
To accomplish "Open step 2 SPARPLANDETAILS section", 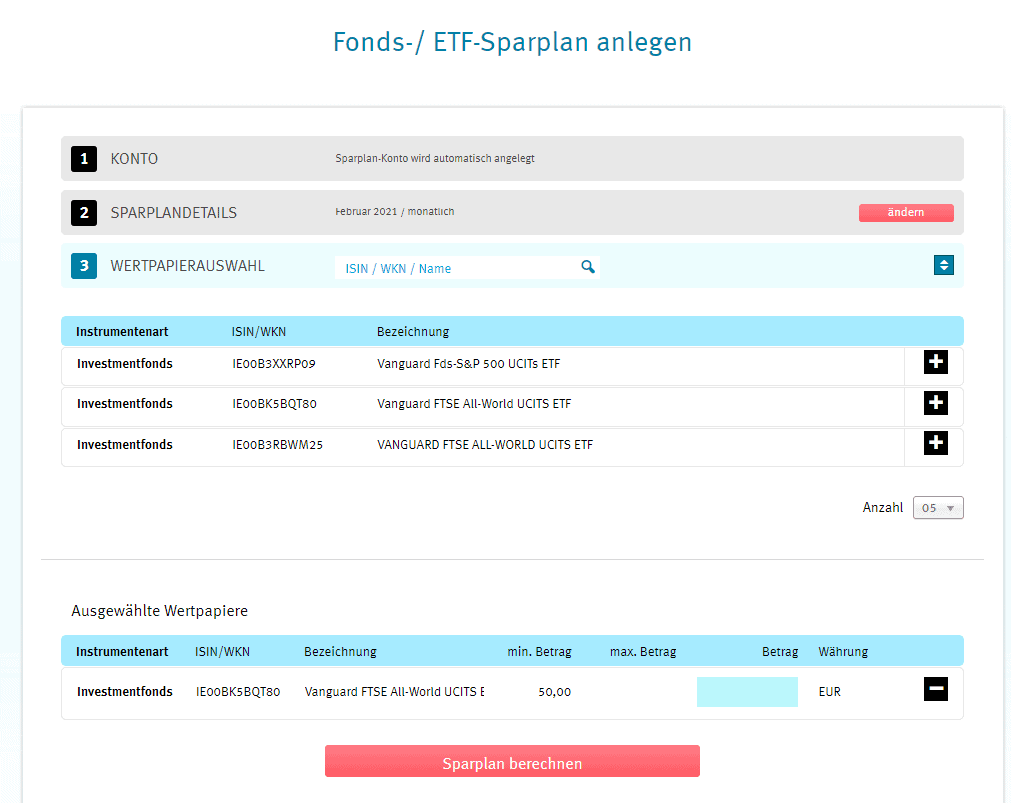I will (x=512, y=212).
